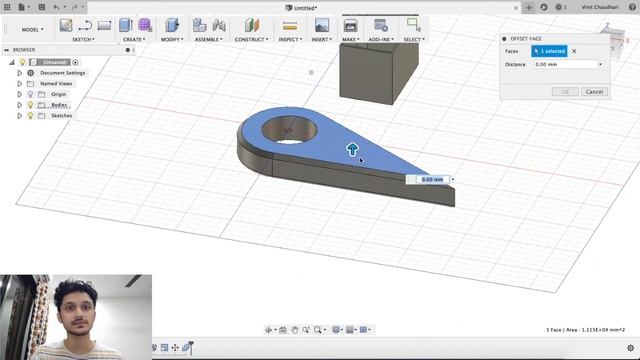Open the Help question mark icon

(x=633, y=7)
